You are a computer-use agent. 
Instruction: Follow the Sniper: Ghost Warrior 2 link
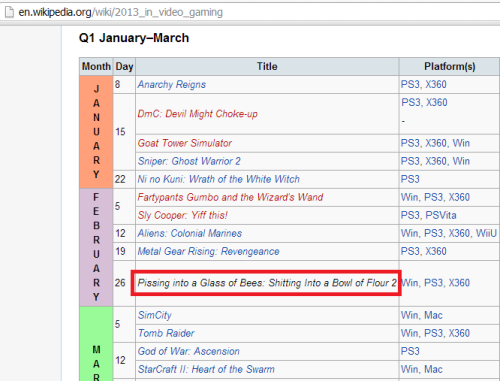point(189,161)
